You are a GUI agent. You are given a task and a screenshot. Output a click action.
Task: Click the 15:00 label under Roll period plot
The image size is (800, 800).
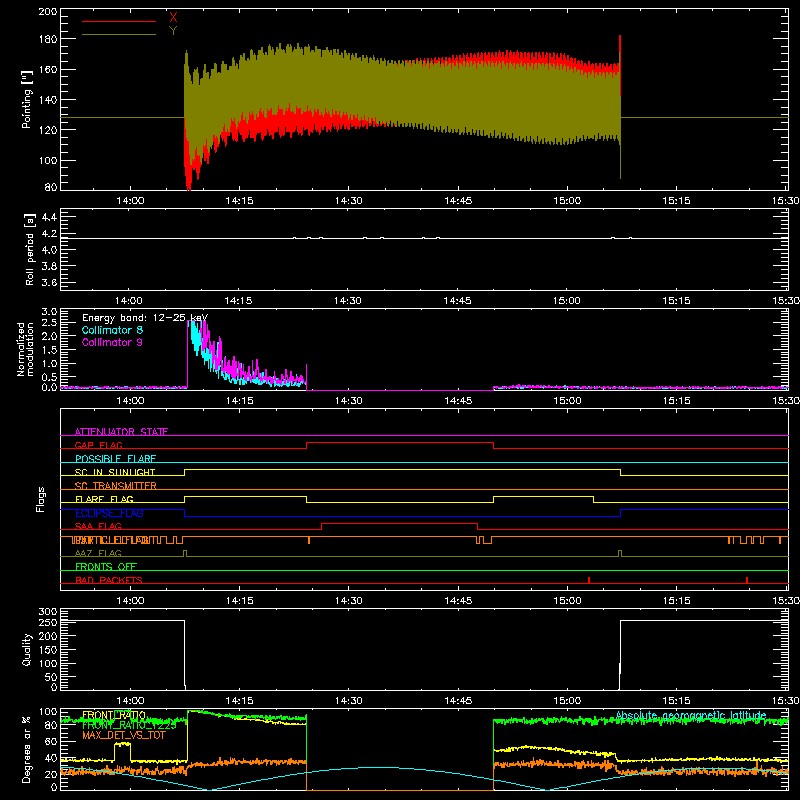[x=567, y=301]
